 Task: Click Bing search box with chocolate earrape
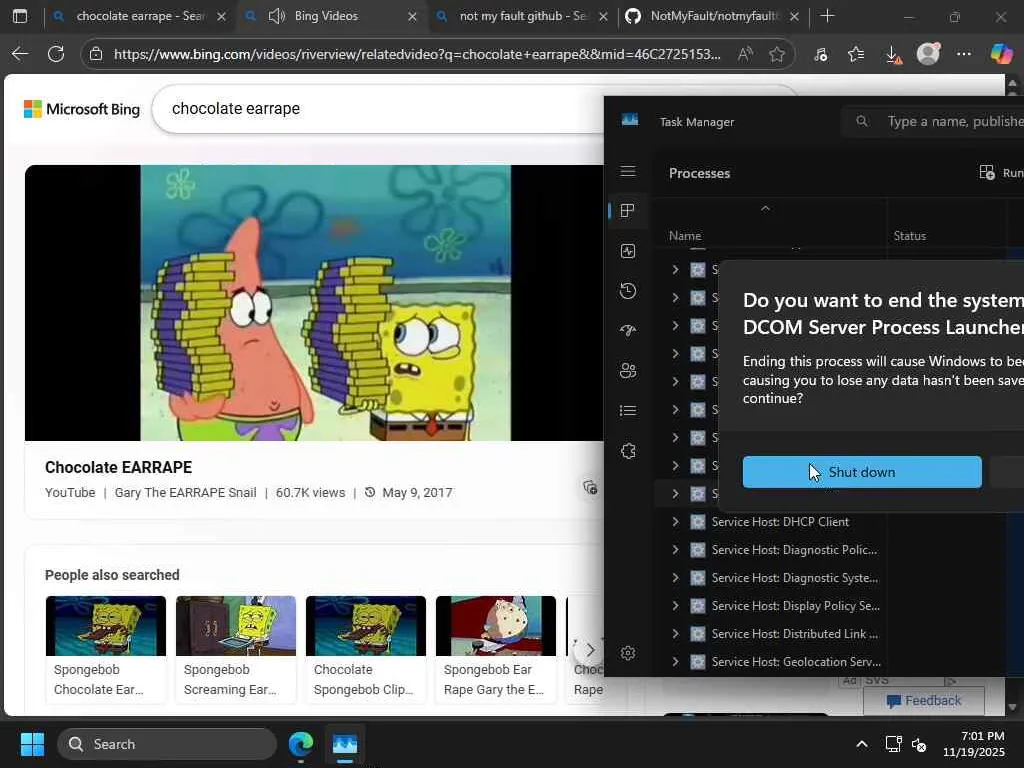pos(379,108)
